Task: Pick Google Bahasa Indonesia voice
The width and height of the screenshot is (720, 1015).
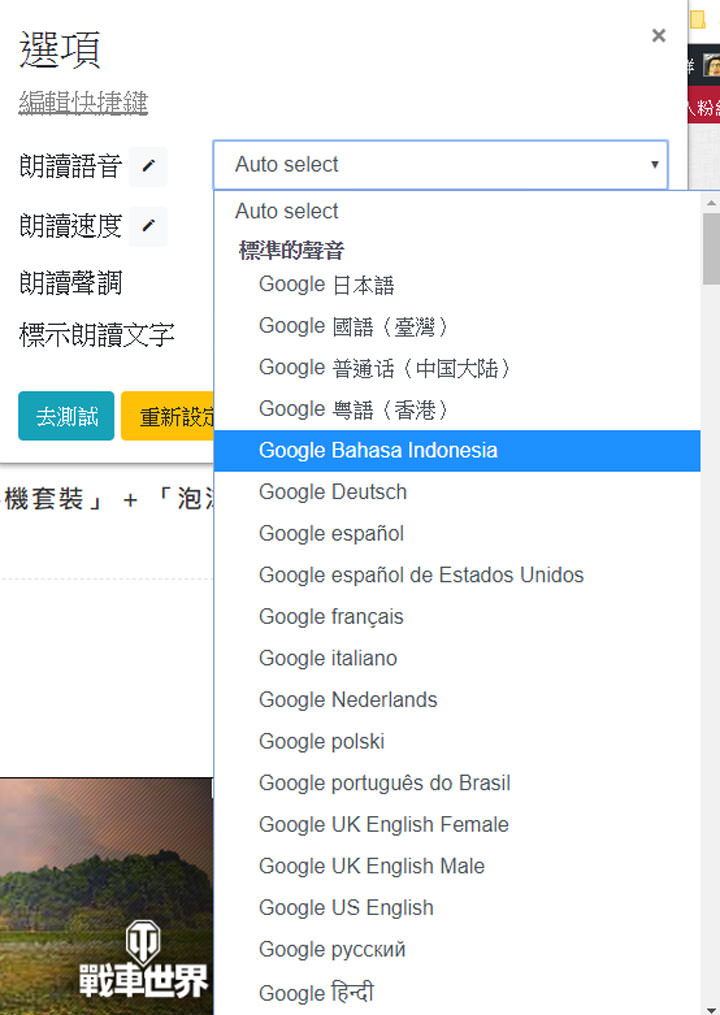Action: click(457, 451)
